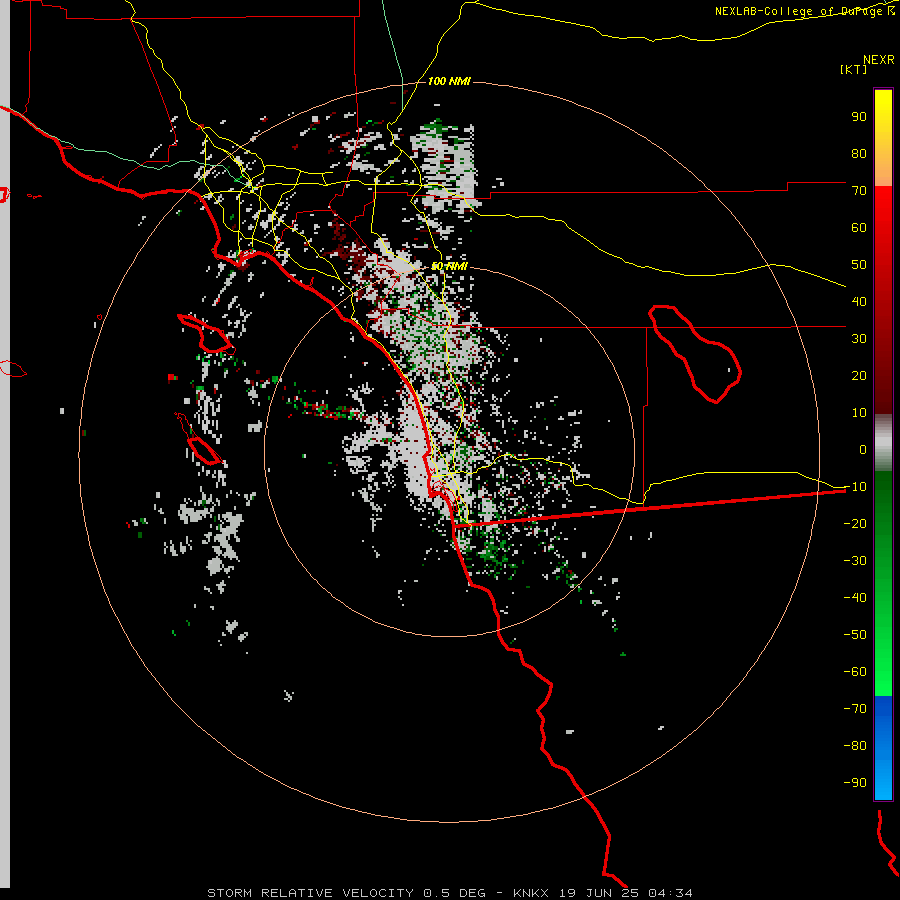The image size is (900, 900).
Task: Click the 0 value on velocity scale
Action: pos(863,450)
